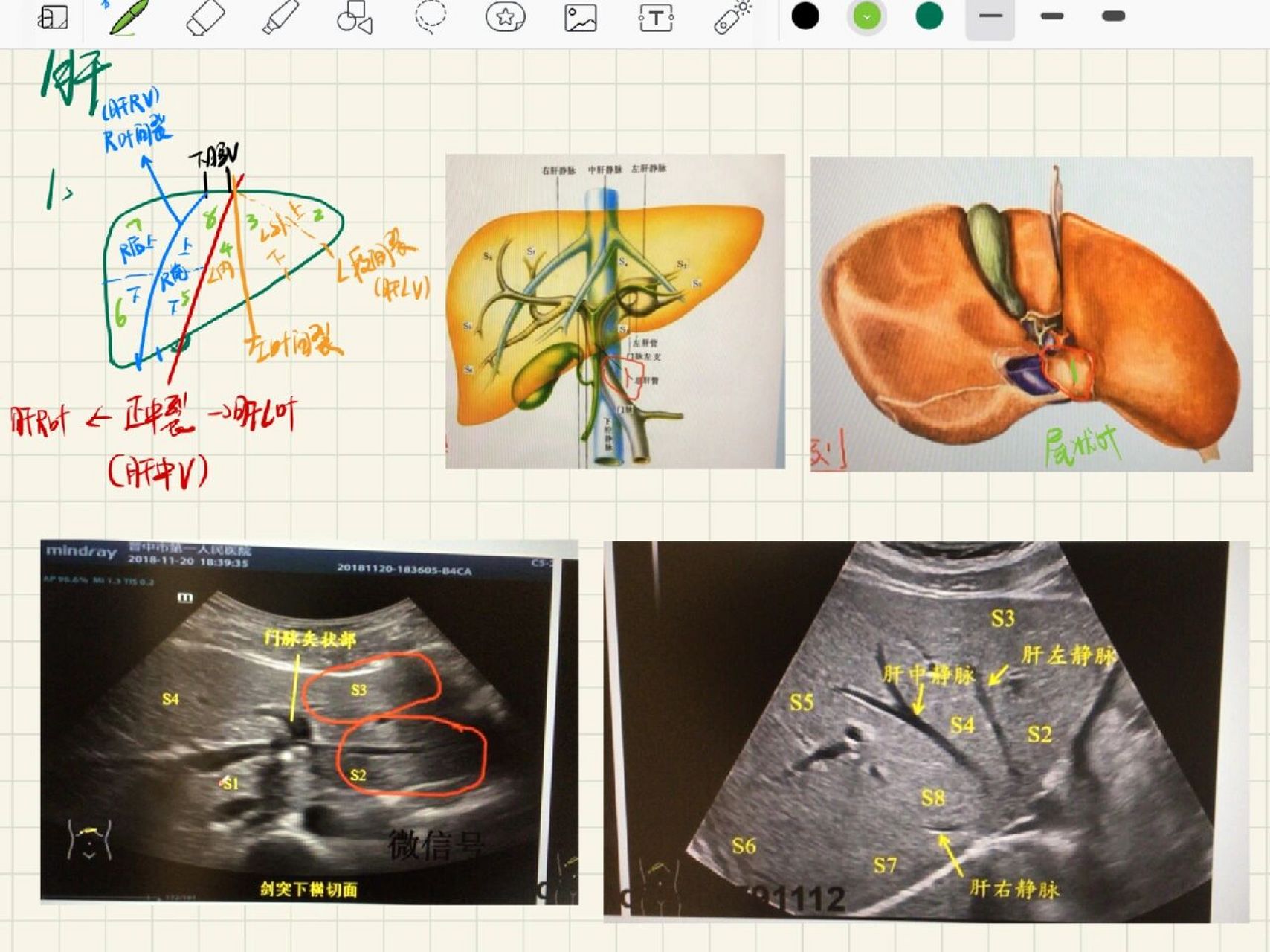1270x952 pixels.
Task: Expand the selected light green color options
Action: (866, 16)
